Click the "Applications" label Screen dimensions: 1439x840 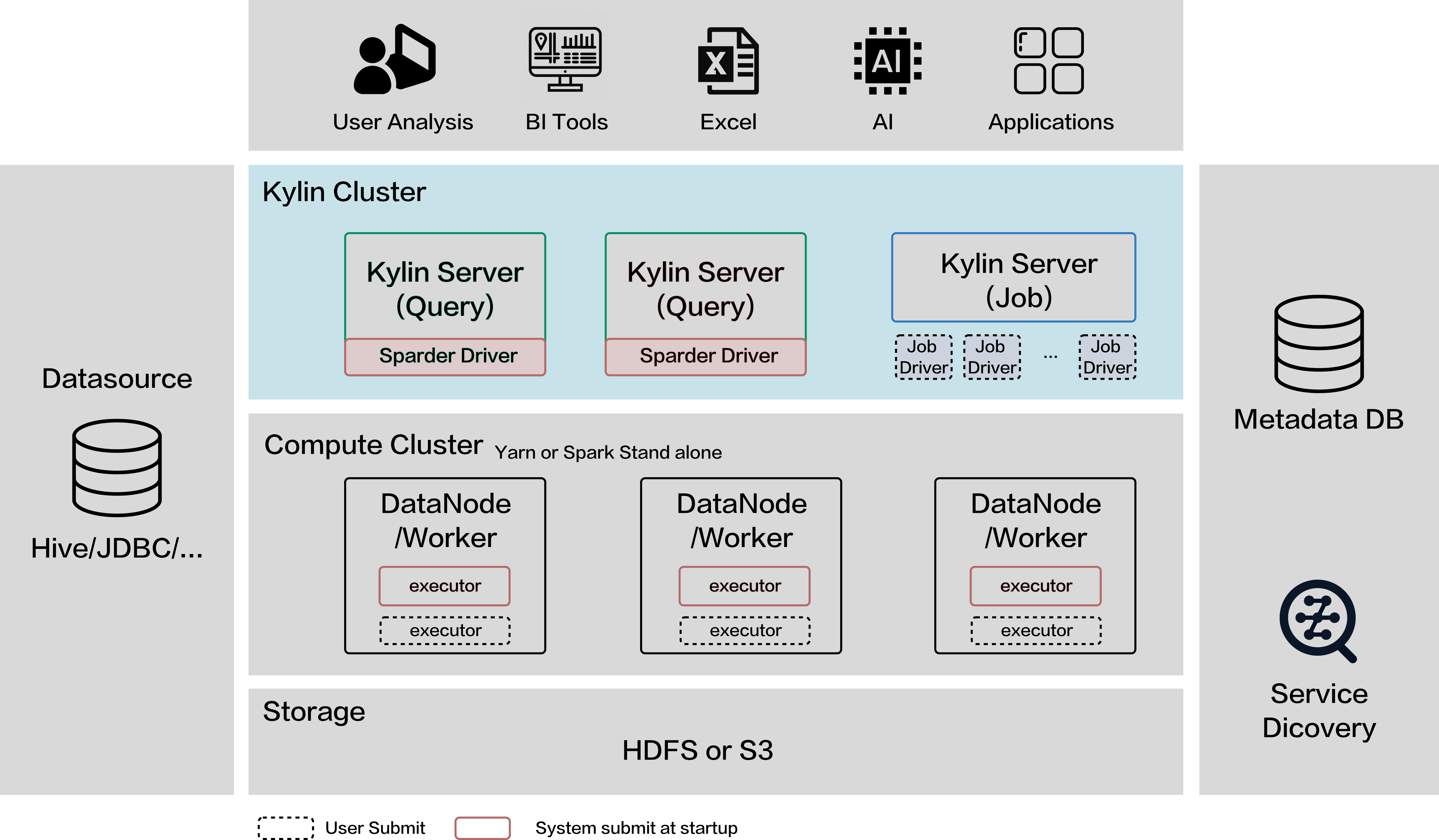point(1051,122)
